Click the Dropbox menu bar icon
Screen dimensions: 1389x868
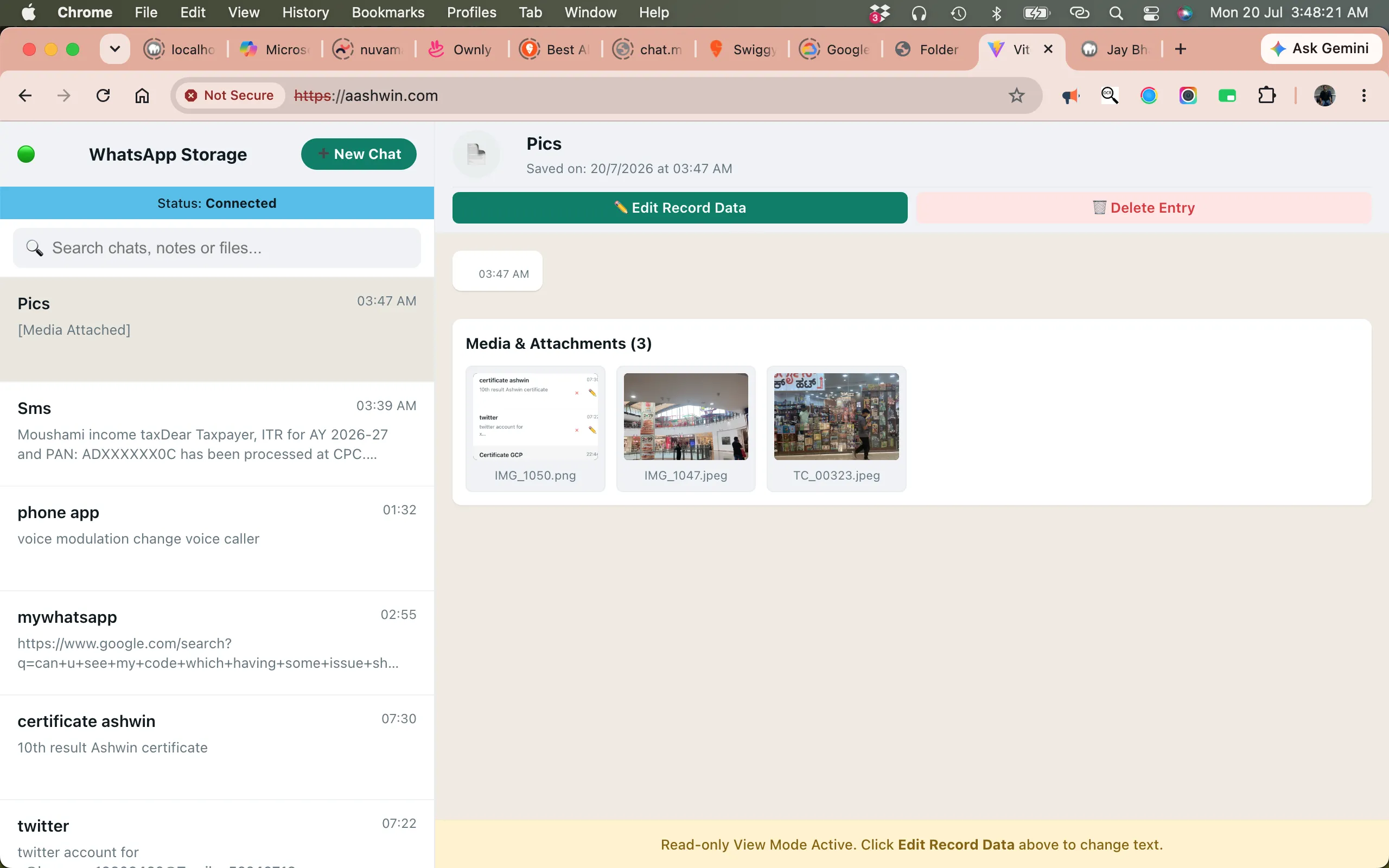pos(880,12)
